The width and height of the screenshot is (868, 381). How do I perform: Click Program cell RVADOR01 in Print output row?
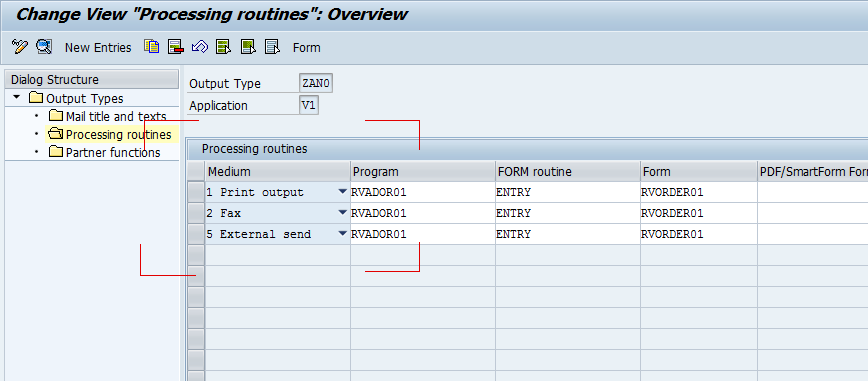(423, 192)
